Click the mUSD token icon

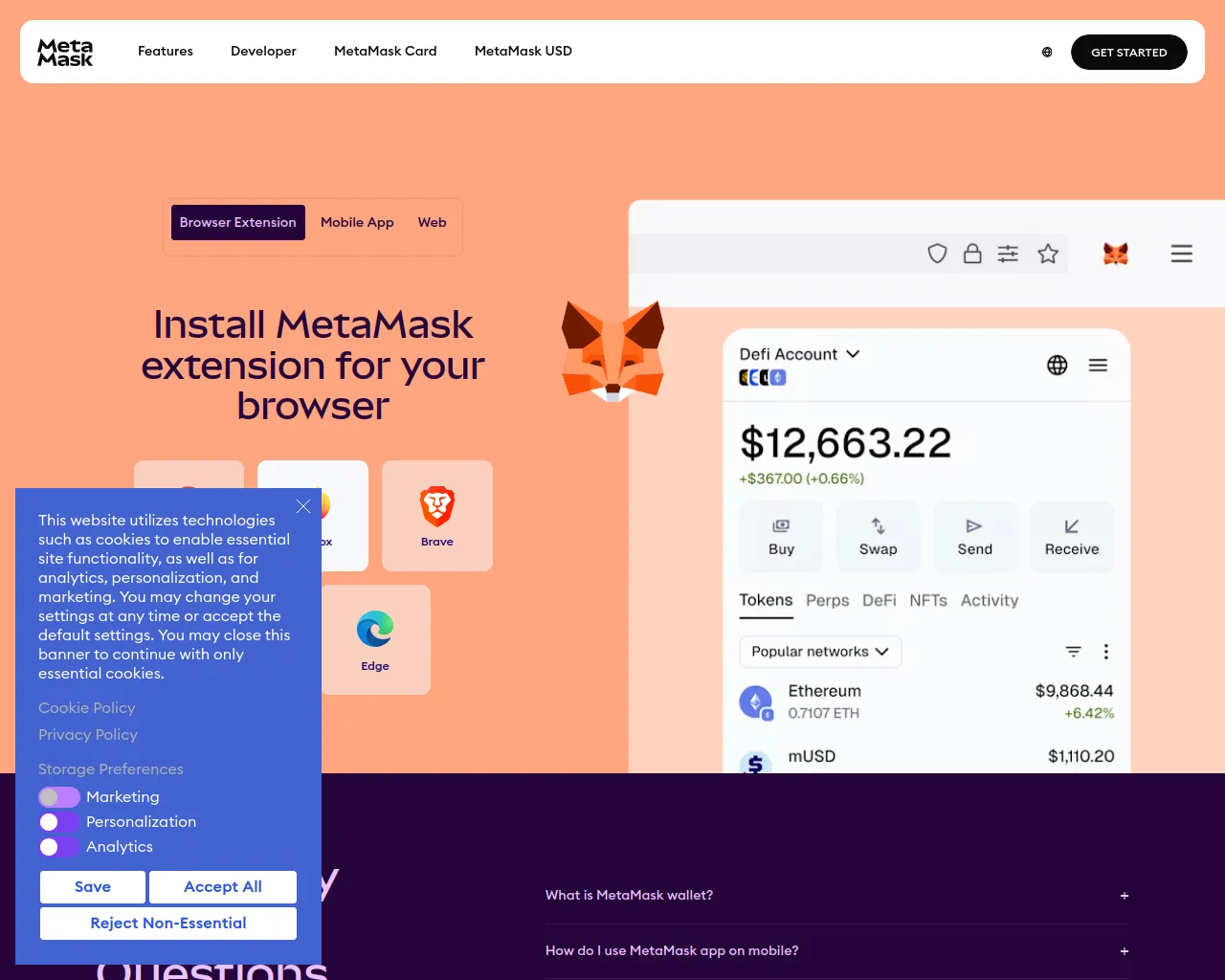pos(756,762)
